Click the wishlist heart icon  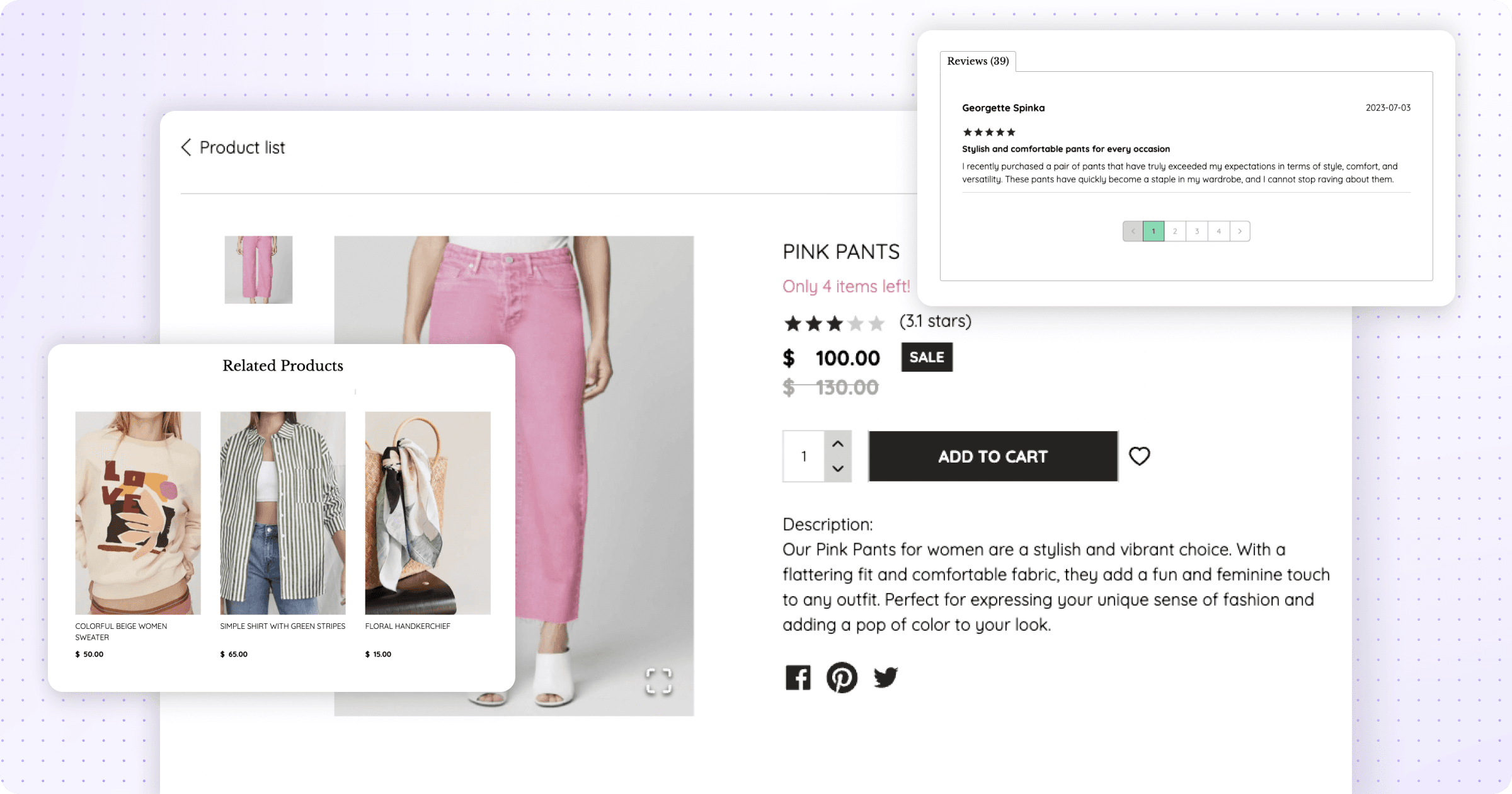point(1139,456)
